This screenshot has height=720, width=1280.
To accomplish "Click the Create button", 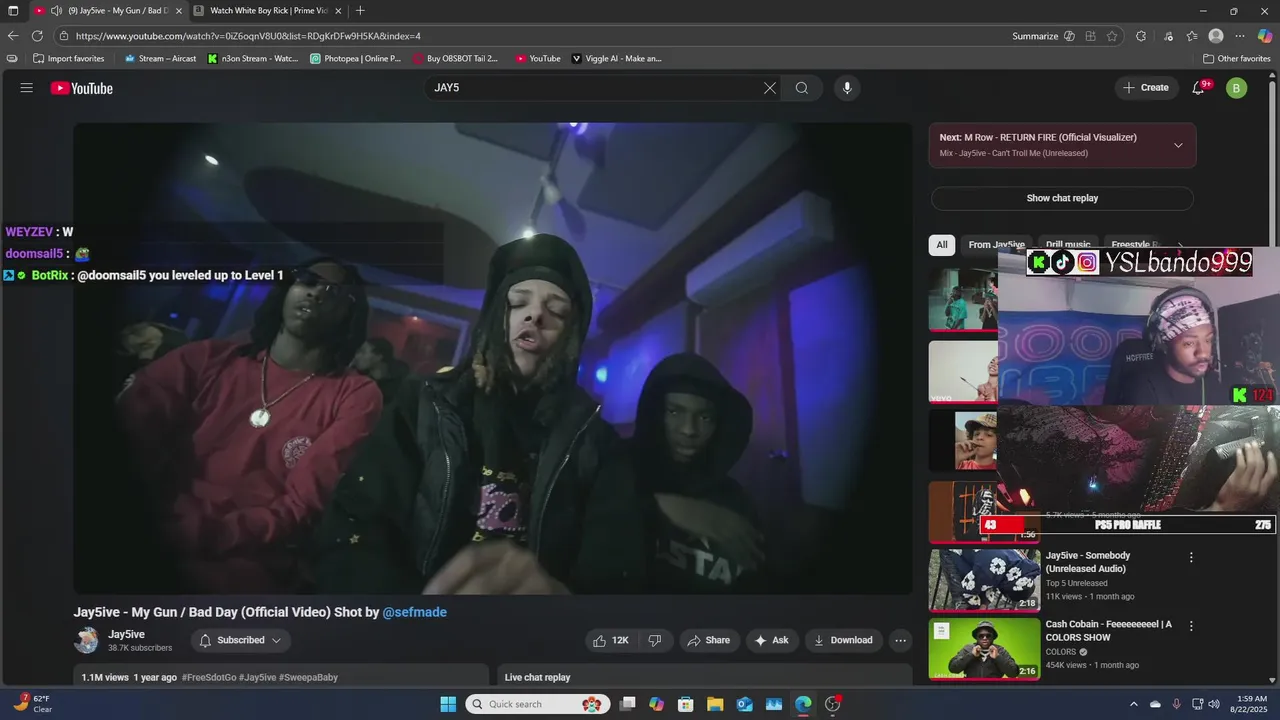I will click(1145, 88).
